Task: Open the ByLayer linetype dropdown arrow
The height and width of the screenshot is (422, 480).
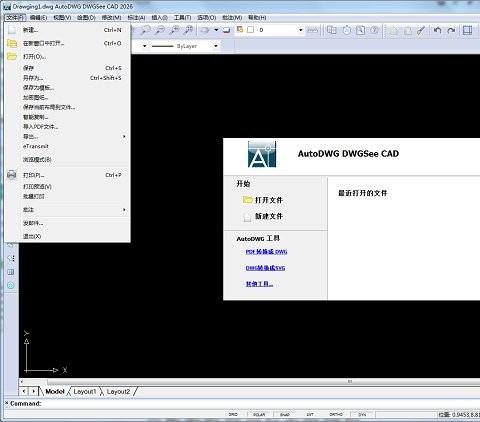Action: coord(216,46)
